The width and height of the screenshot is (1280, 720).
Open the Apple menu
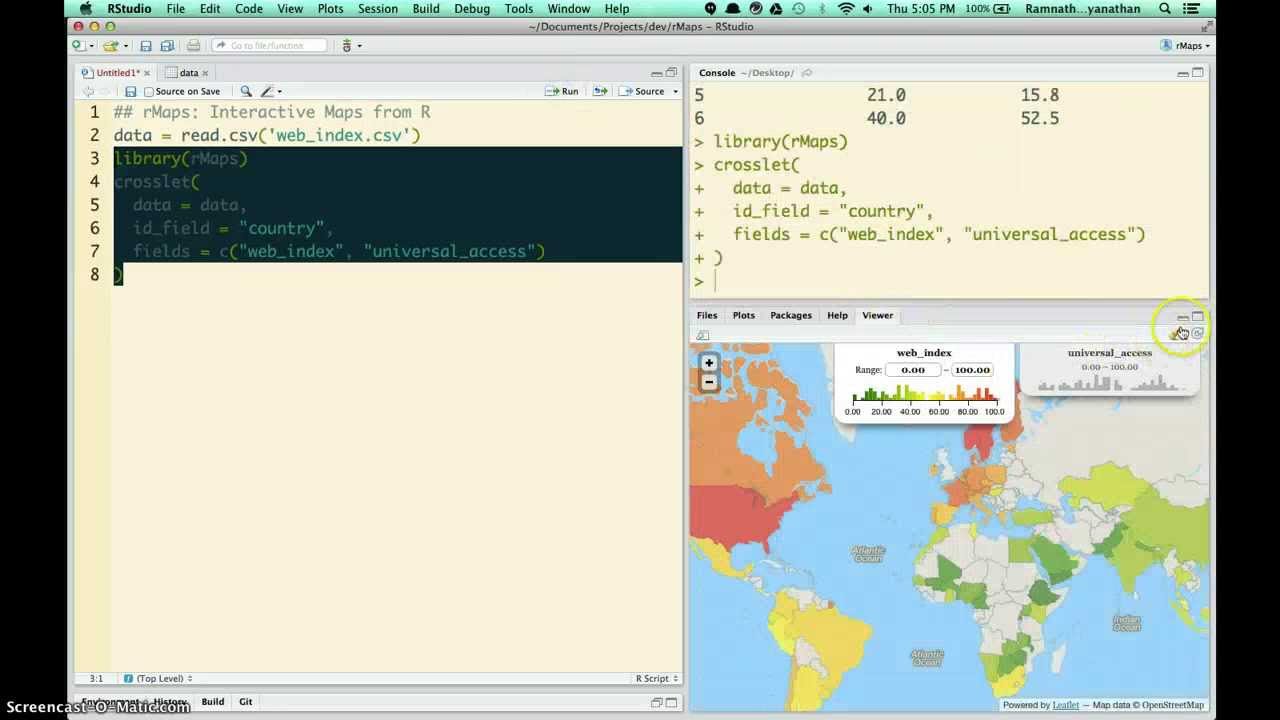click(84, 9)
